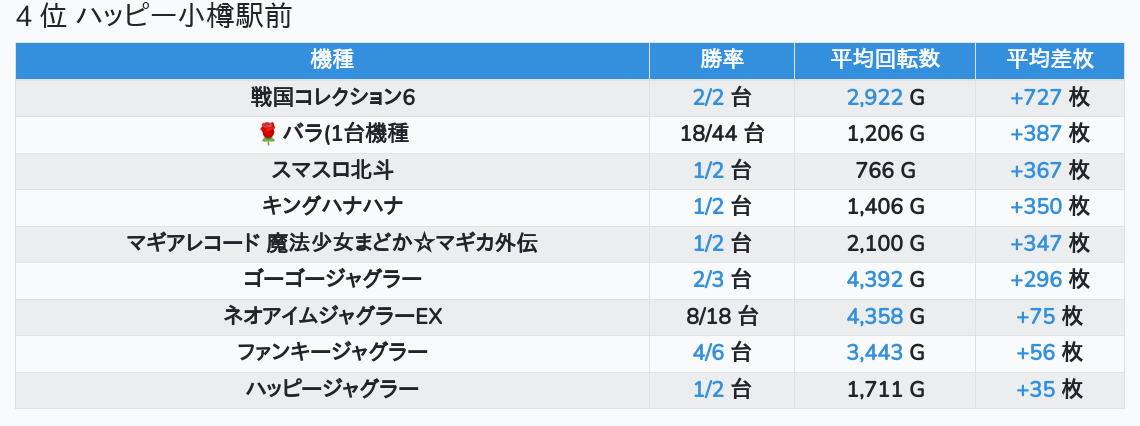Screen dimensions: 1140x426
Task: Sort by the 平均差枚 column header
Action: tap(1050, 60)
